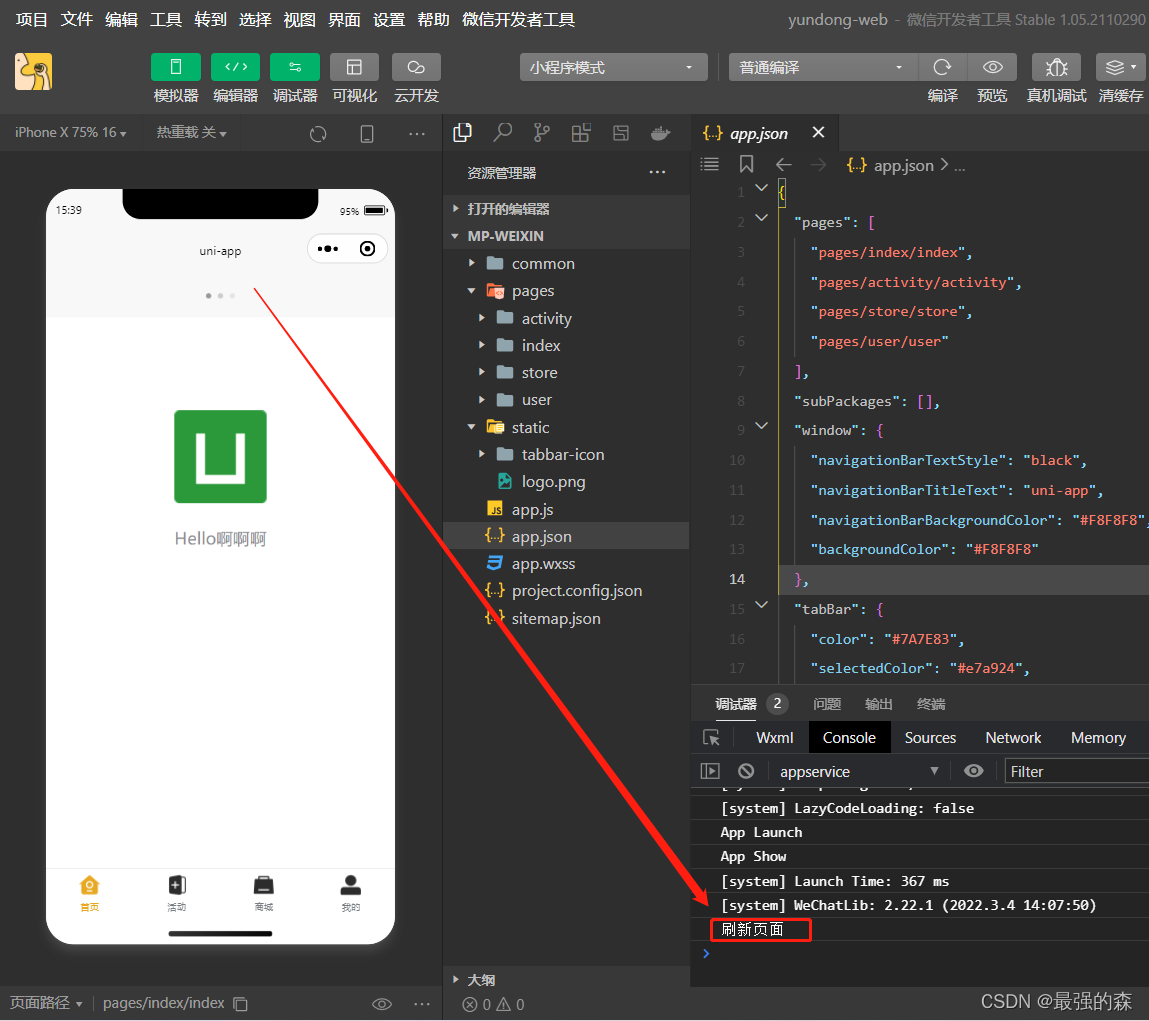This screenshot has width=1149, height=1021.
Task: Open the 设置 menu
Action: pyautogui.click(x=388, y=19)
